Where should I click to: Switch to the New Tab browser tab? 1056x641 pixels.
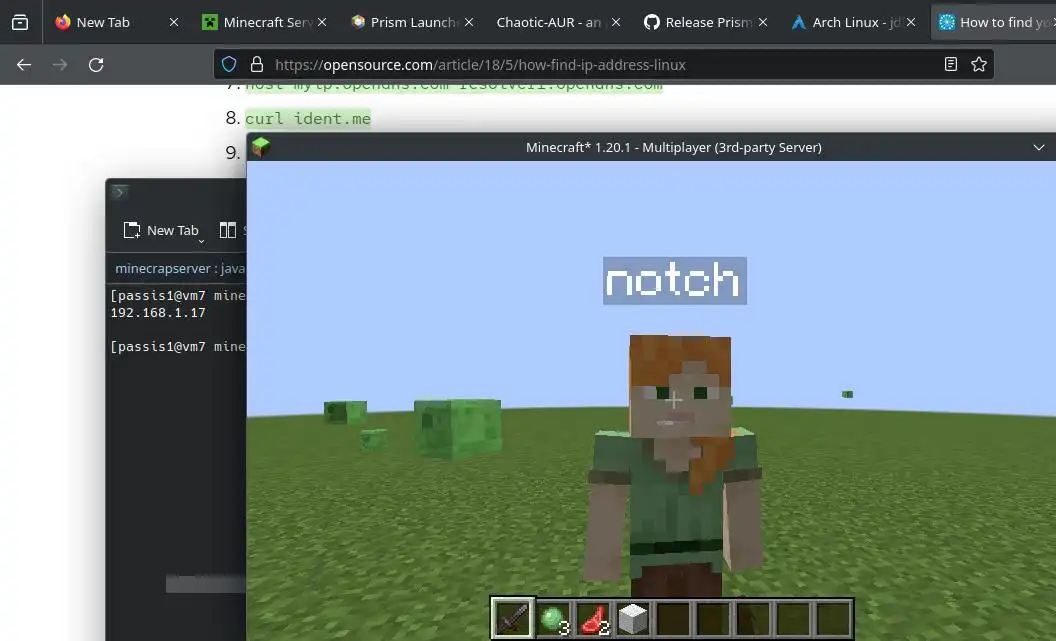coord(117,22)
